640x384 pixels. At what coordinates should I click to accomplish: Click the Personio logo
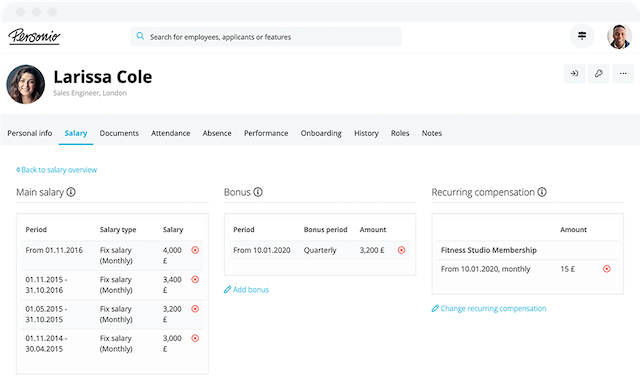(34, 37)
